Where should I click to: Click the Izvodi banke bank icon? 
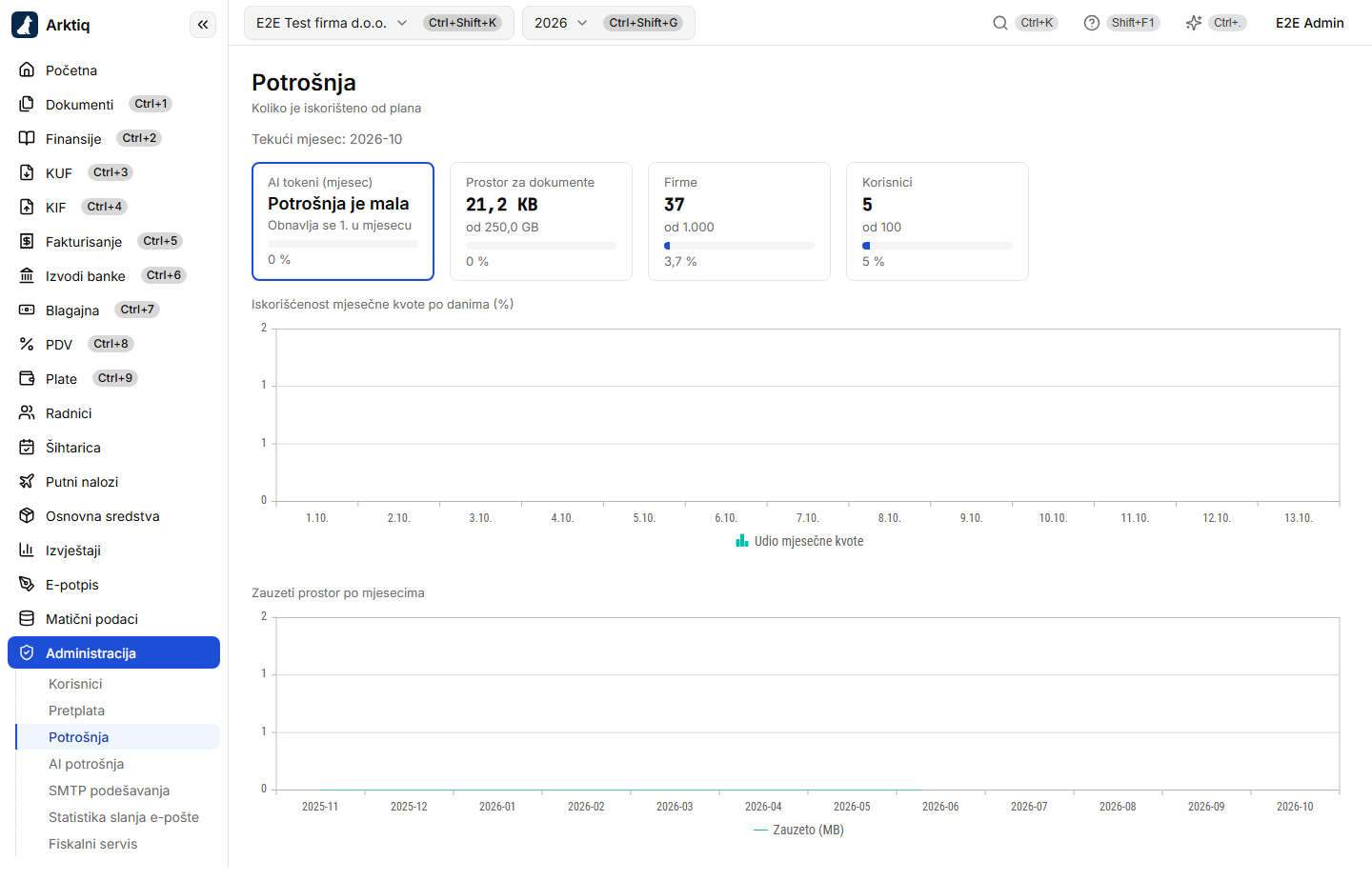27,275
